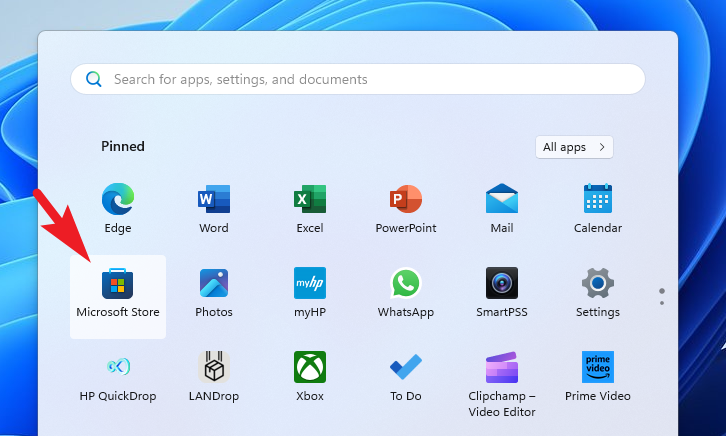Click the All apps button

click(574, 147)
